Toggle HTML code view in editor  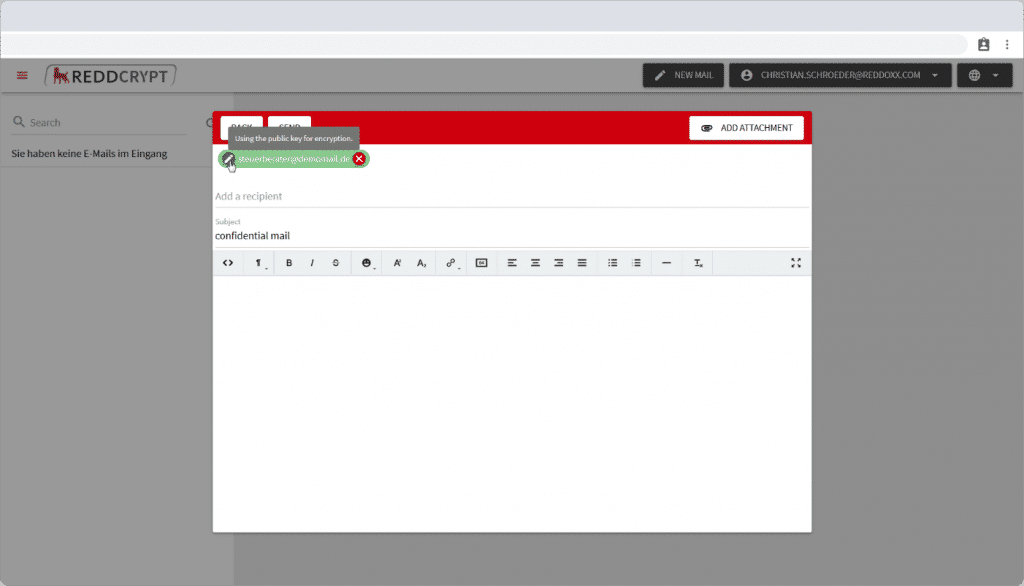[228, 263]
